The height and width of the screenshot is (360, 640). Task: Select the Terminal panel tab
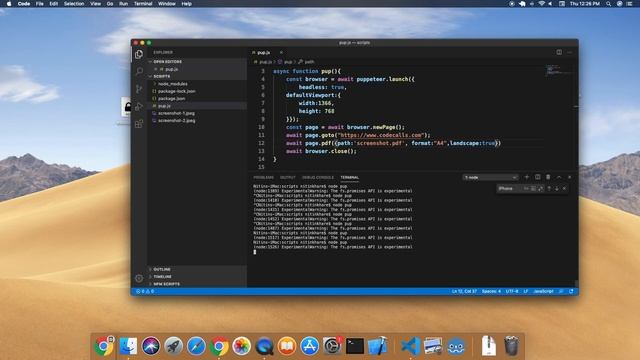click(x=349, y=178)
